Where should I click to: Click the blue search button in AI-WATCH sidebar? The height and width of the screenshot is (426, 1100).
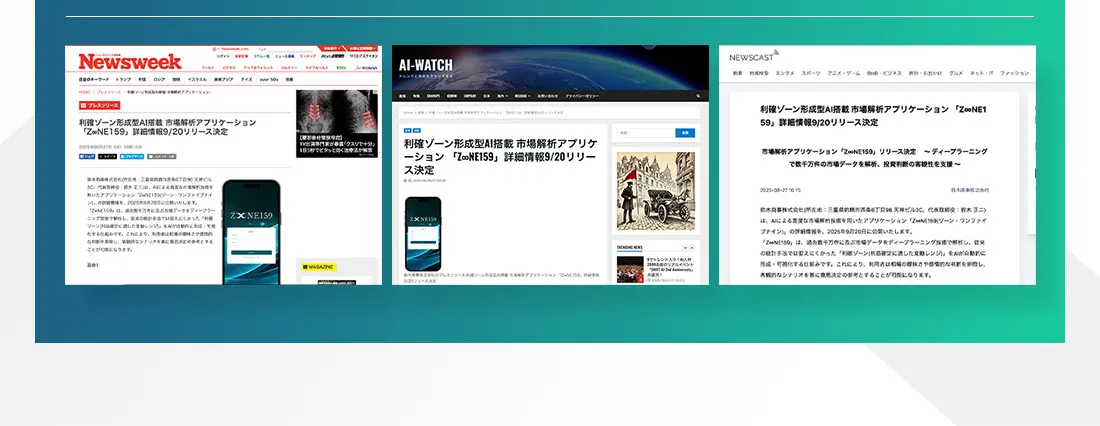[685, 133]
